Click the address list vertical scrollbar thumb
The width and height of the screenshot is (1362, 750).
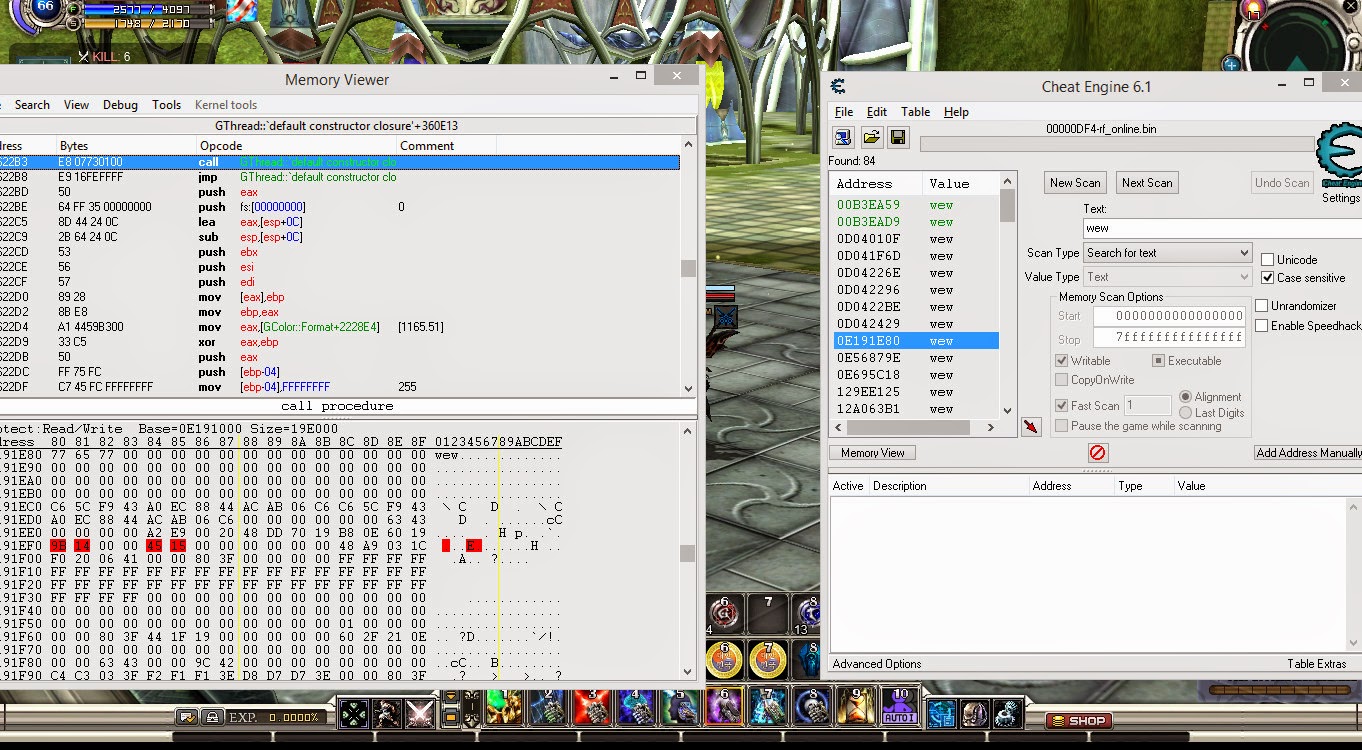(1008, 206)
